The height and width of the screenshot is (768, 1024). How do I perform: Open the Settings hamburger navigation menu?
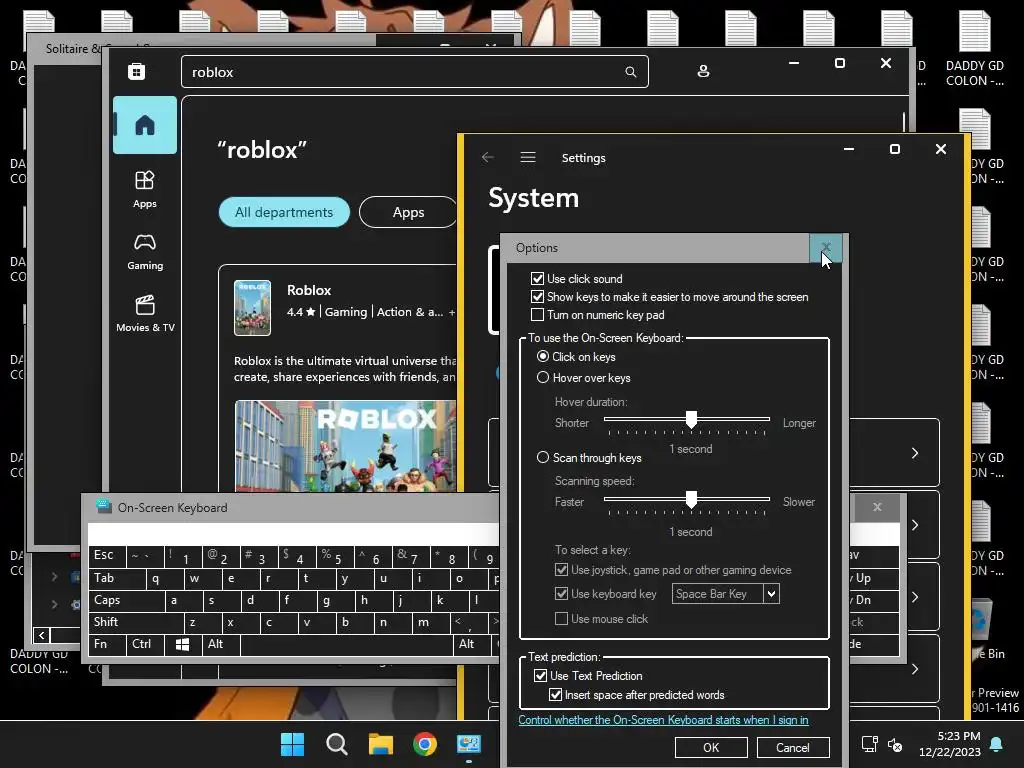pyautogui.click(x=528, y=157)
